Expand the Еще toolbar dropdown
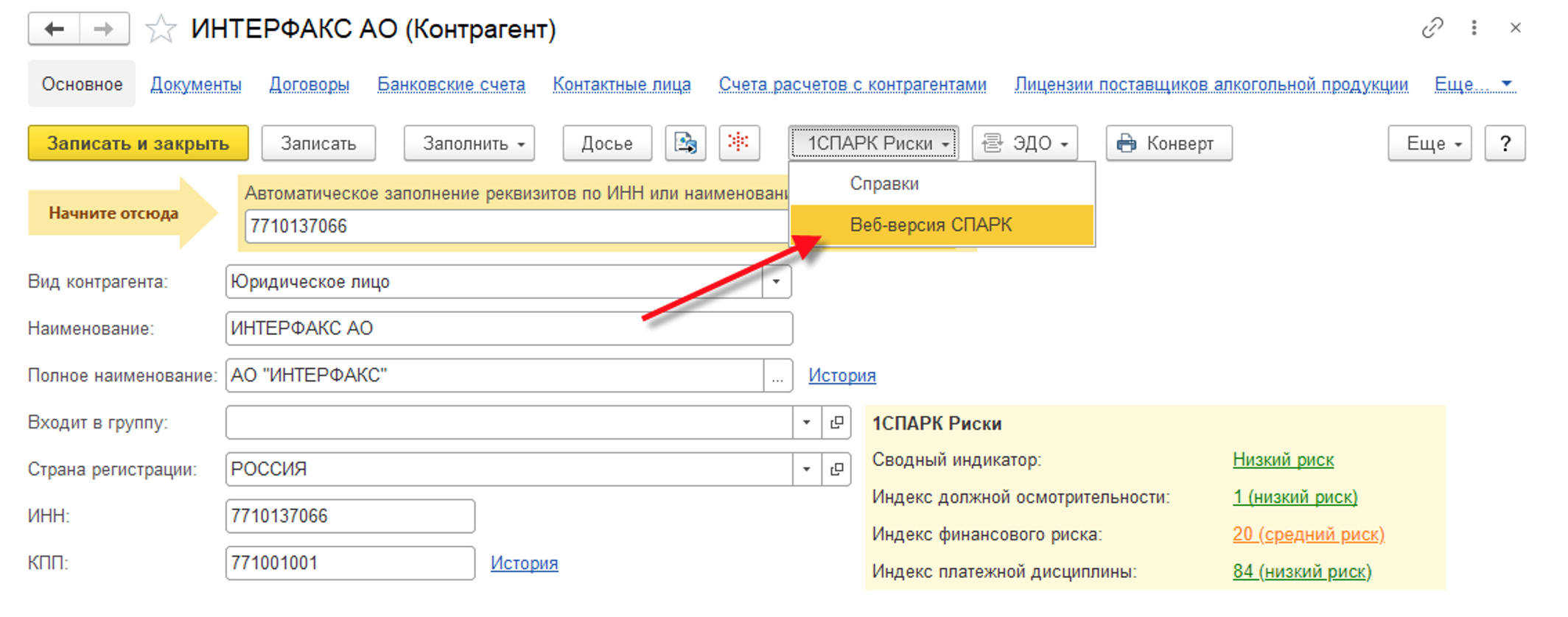This screenshot has width=1568, height=617. tap(1429, 143)
